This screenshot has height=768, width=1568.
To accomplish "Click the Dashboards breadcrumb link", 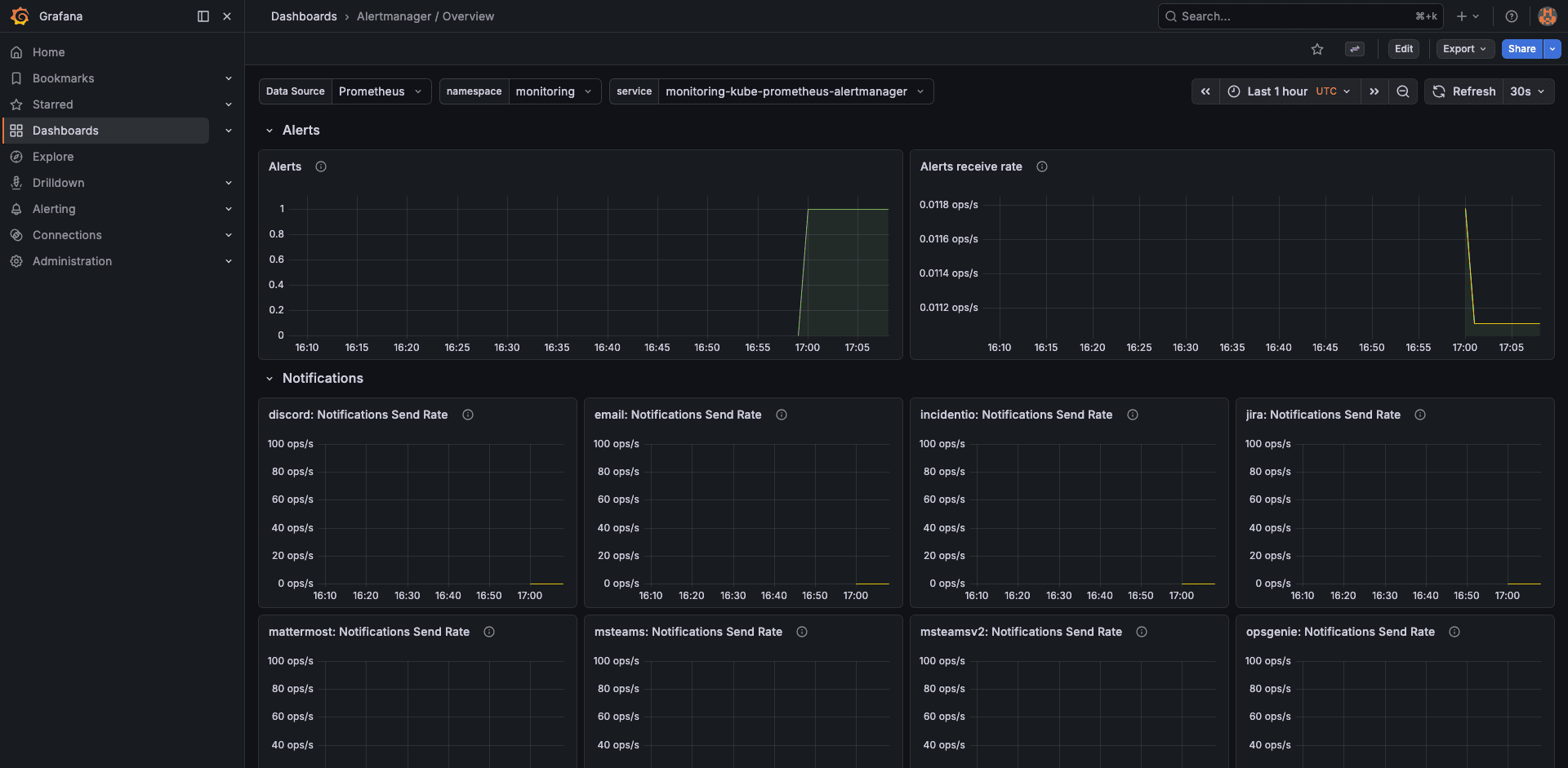I will tap(304, 16).
